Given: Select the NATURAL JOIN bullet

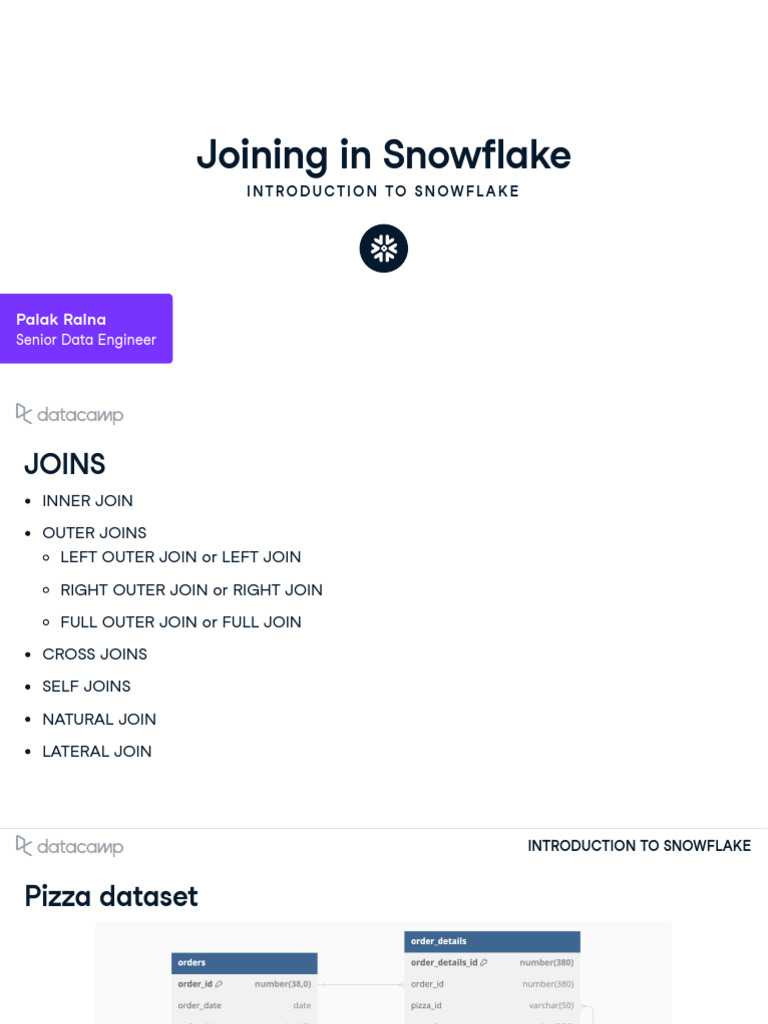Looking at the screenshot, I should click(100, 719).
